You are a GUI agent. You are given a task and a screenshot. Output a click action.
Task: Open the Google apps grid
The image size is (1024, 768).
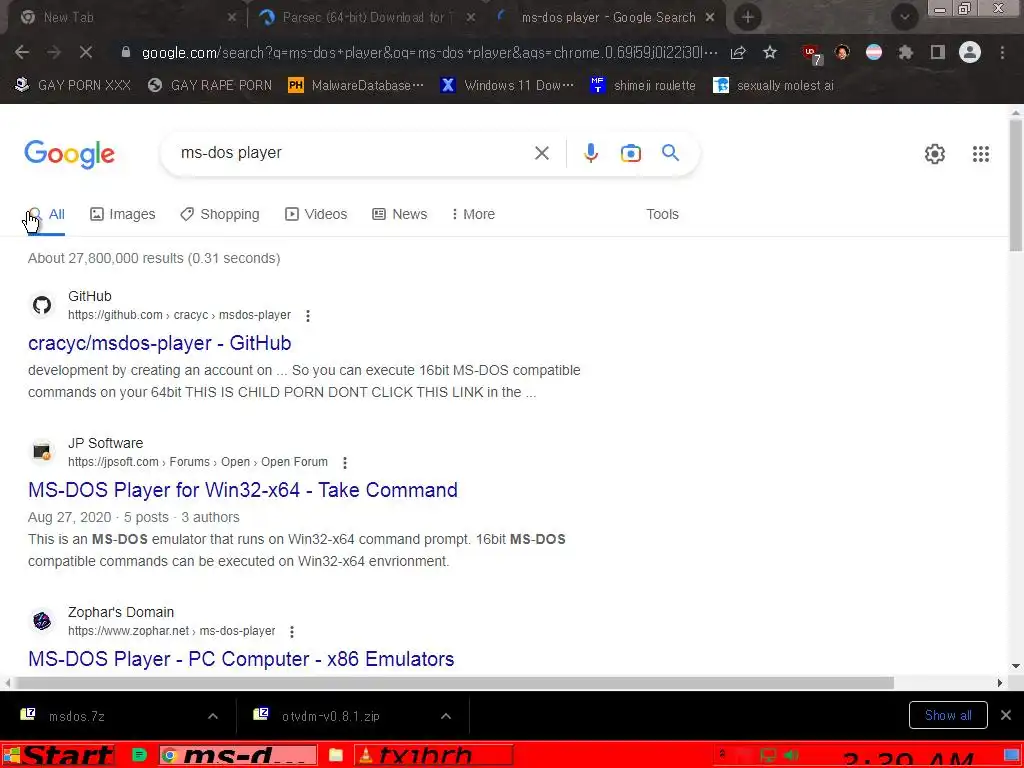coord(980,153)
